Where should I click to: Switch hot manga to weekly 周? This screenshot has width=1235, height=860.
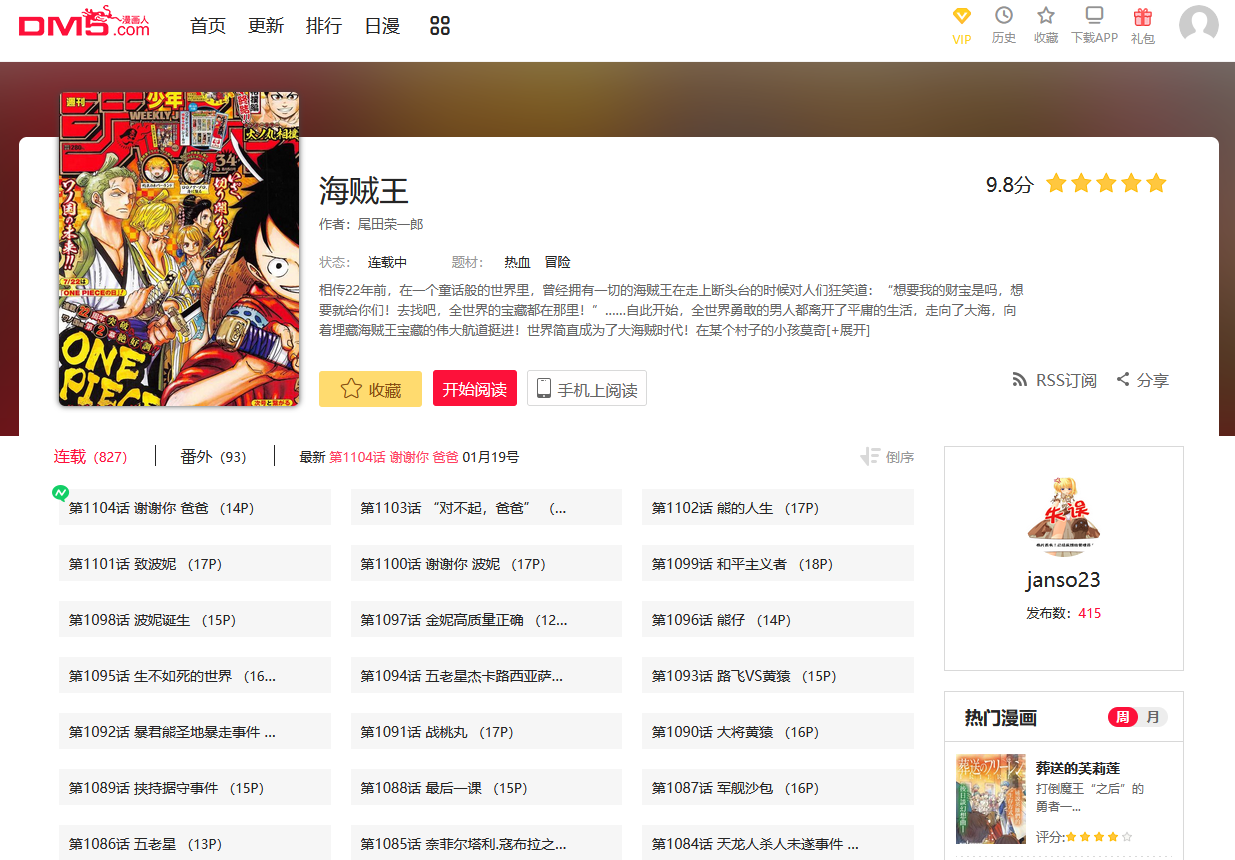coord(1123,717)
